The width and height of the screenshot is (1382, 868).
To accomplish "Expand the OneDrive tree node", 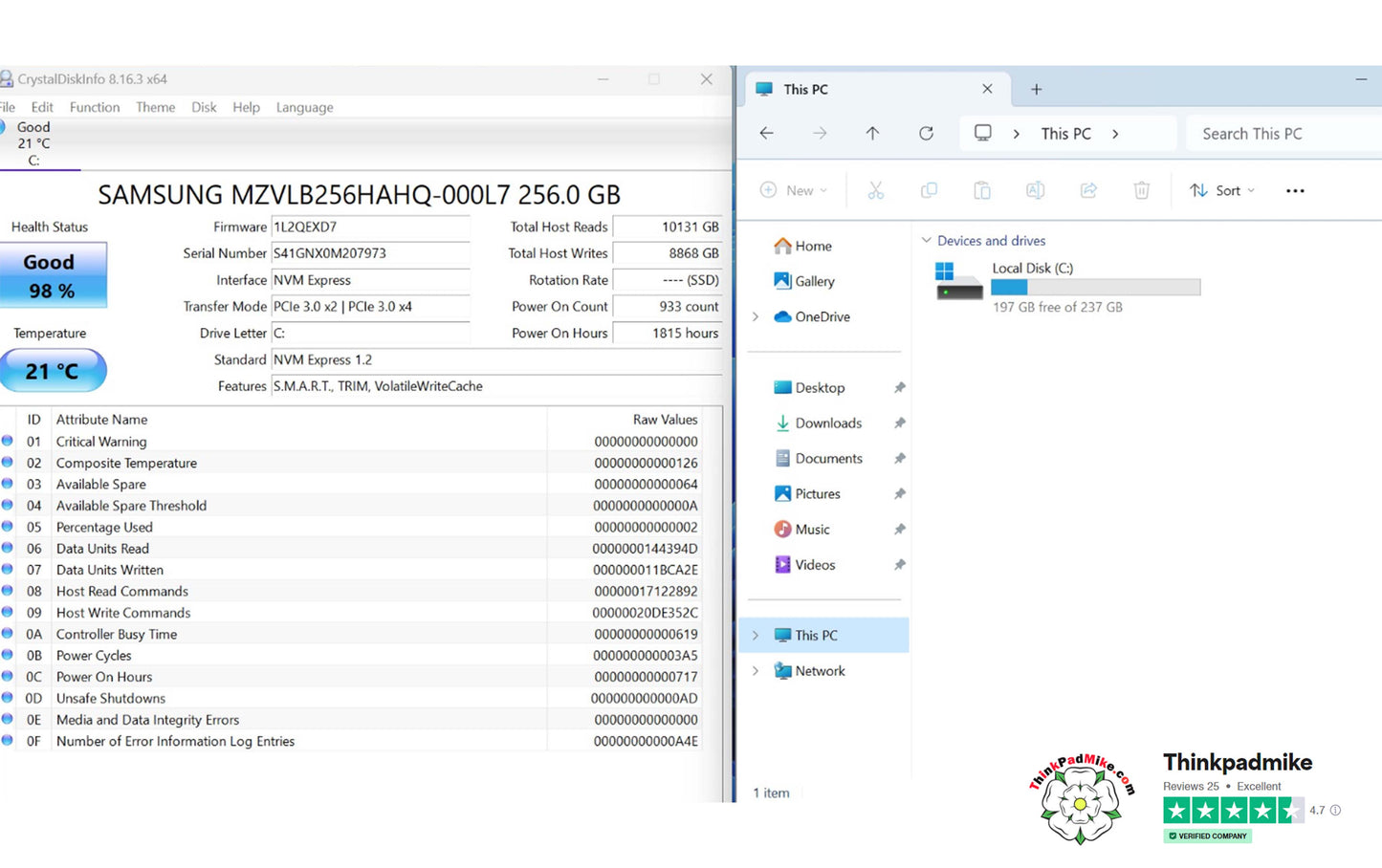I will pos(756,316).
